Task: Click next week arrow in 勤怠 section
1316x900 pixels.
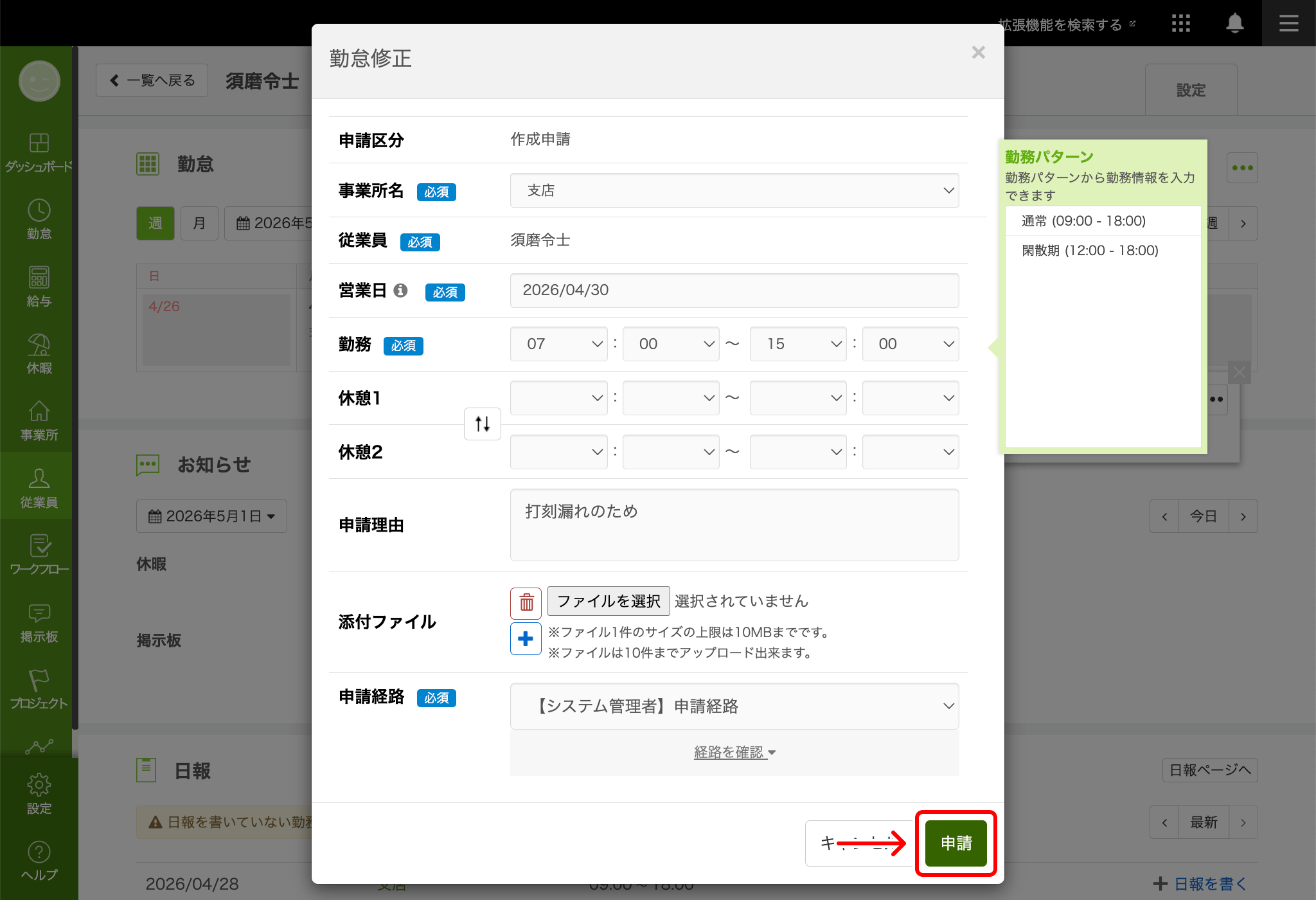Action: (1243, 224)
